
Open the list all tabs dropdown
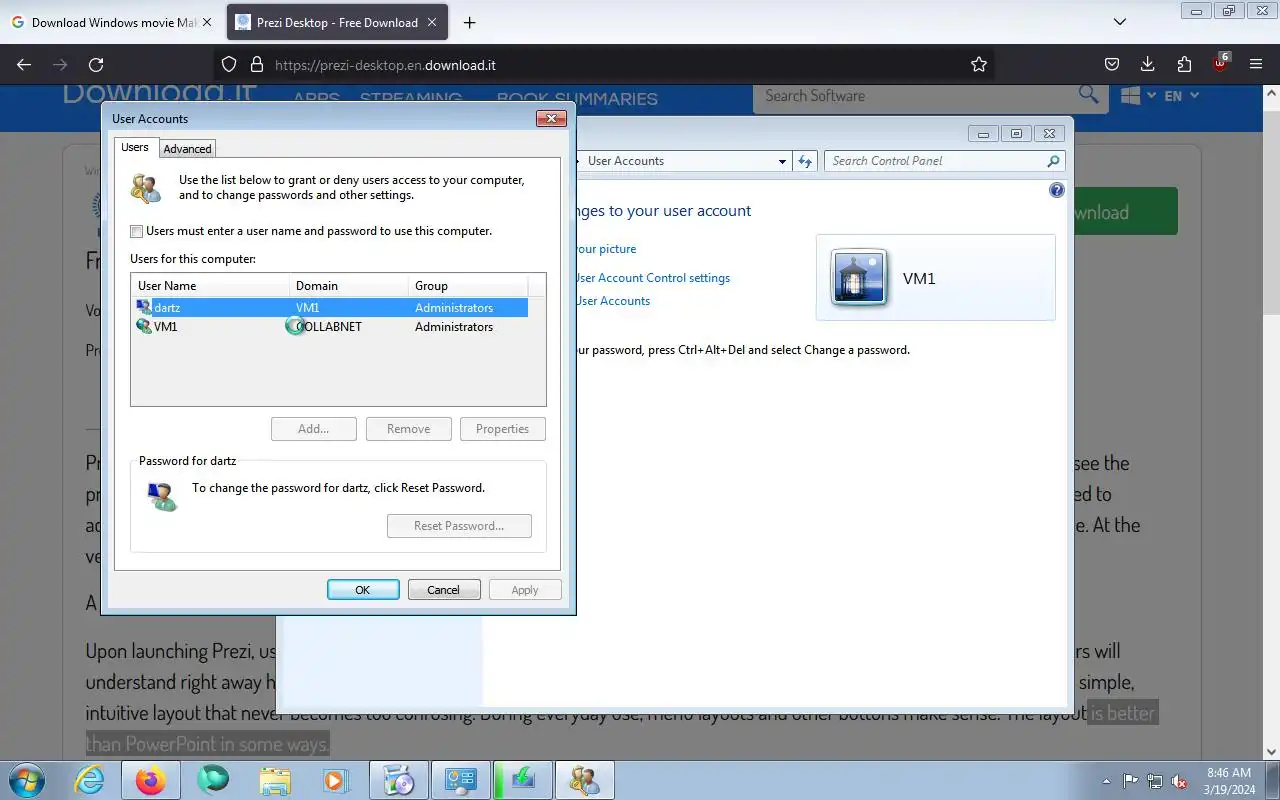pos(1120,22)
